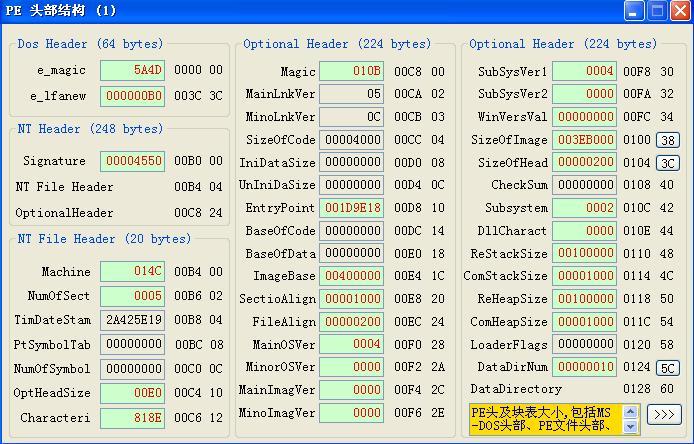Select the ImageBase field 00400000

pyautogui.click(x=351, y=276)
